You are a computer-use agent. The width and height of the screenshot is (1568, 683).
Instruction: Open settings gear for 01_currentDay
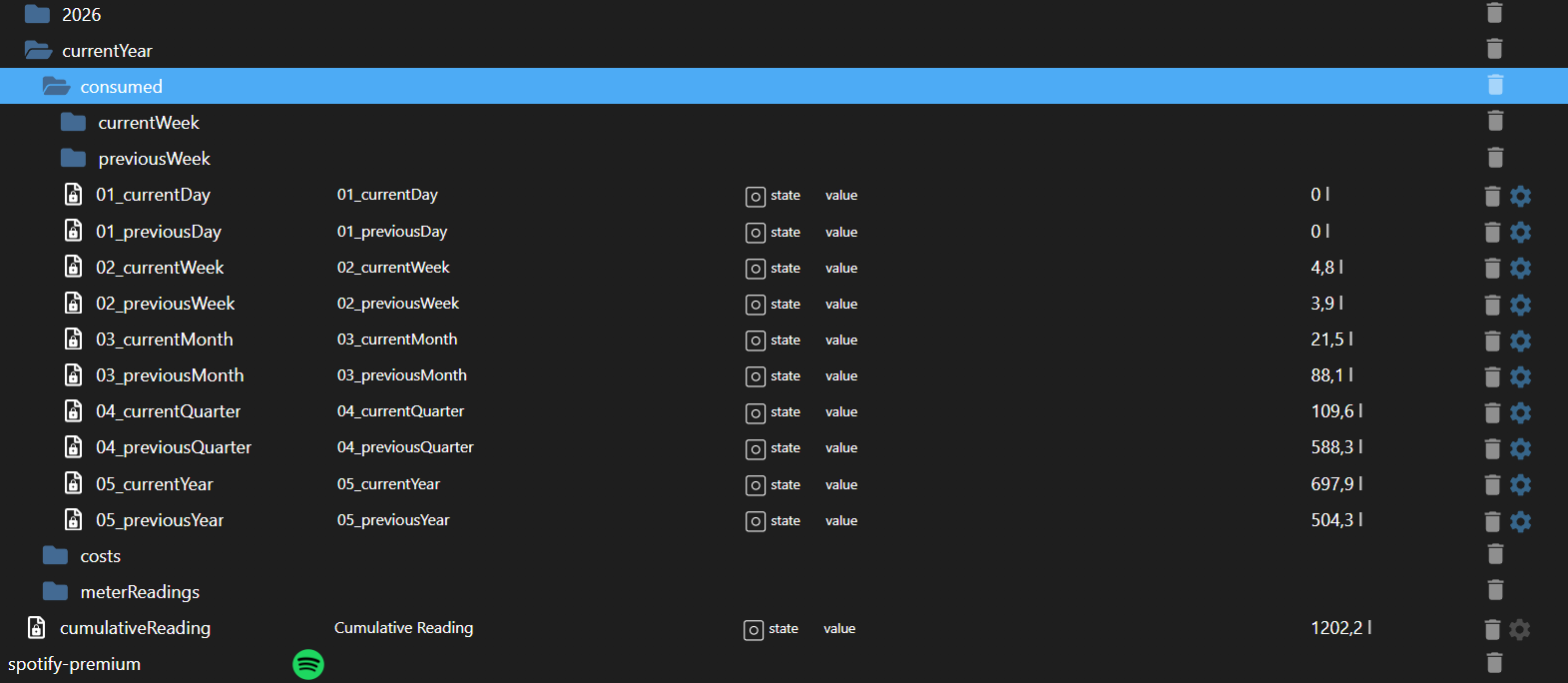pos(1520,196)
